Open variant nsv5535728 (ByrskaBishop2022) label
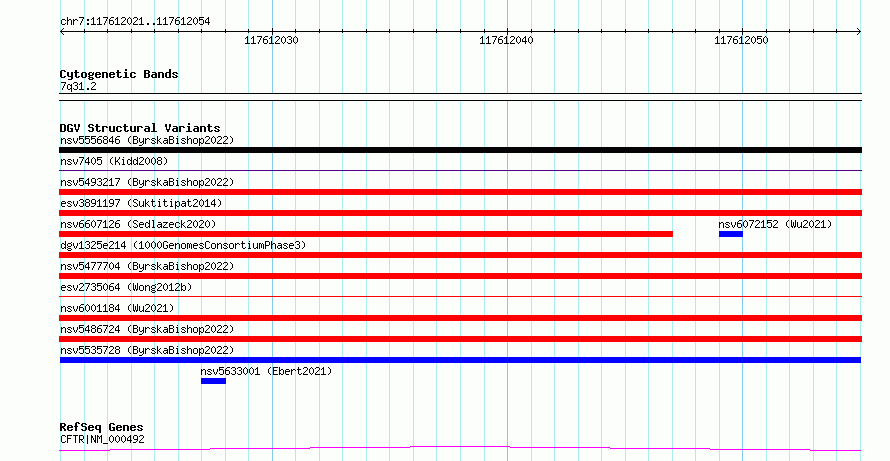The height and width of the screenshot is (461, 890). pyautogui.click(x=147, y=350)
